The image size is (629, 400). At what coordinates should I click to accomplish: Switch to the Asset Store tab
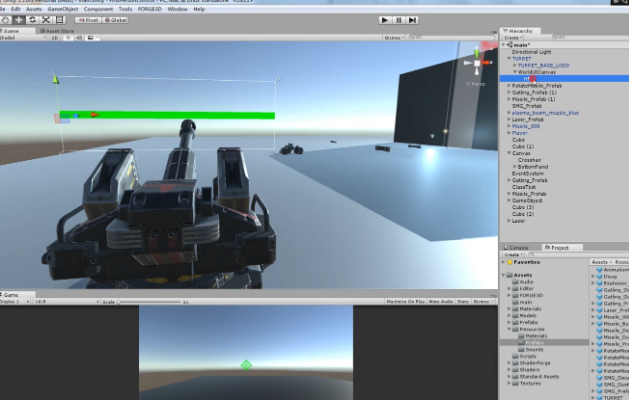tap(57, 31)
